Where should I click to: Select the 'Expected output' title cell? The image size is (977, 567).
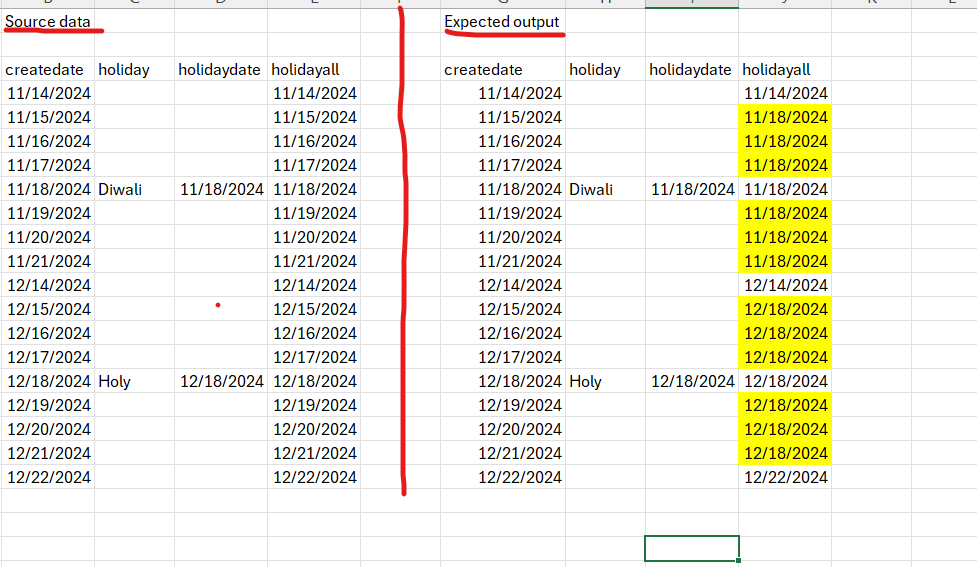tap(502, 21)
